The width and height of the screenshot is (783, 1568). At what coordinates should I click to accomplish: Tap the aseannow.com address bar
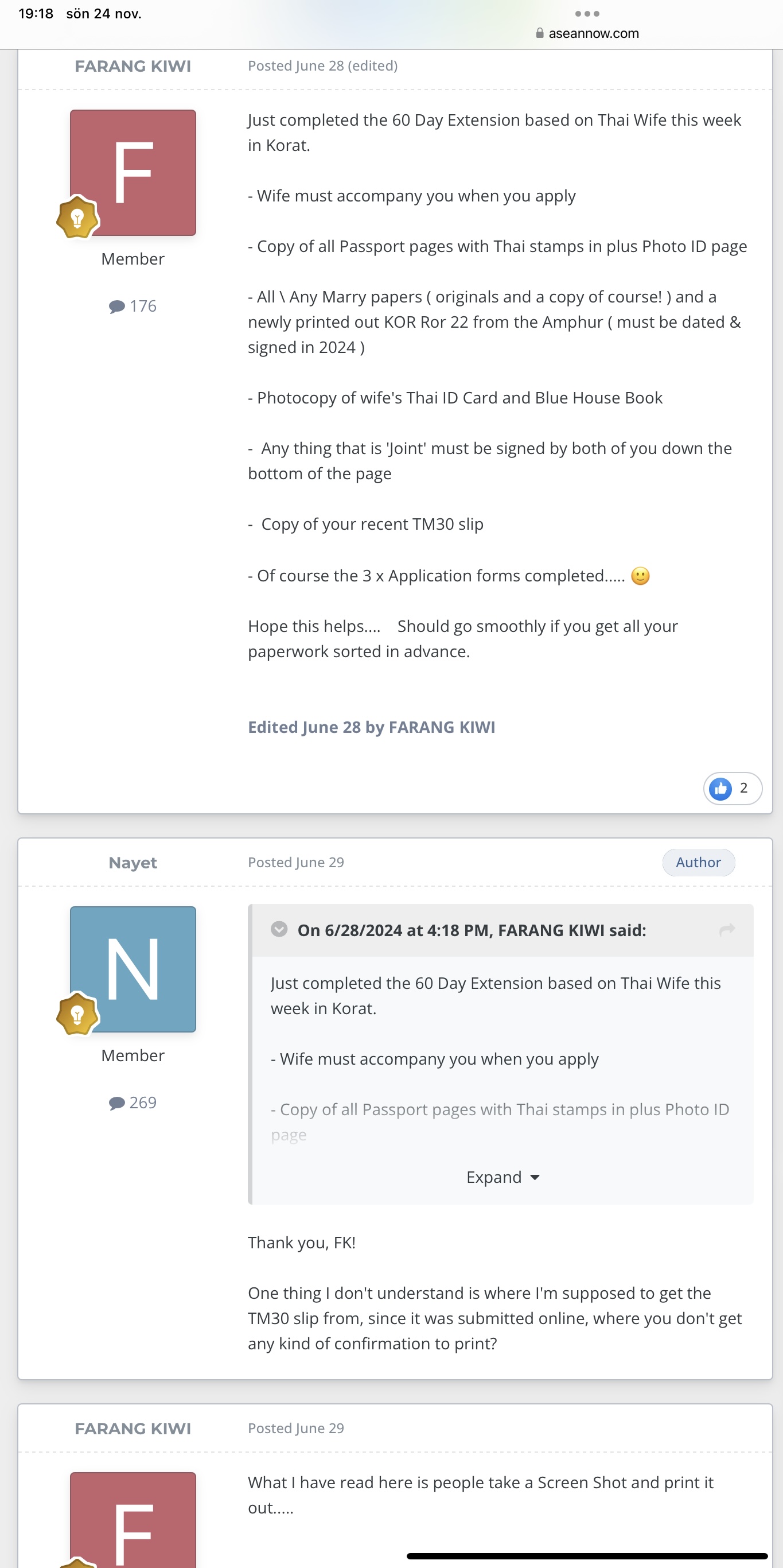click(593, 33)
